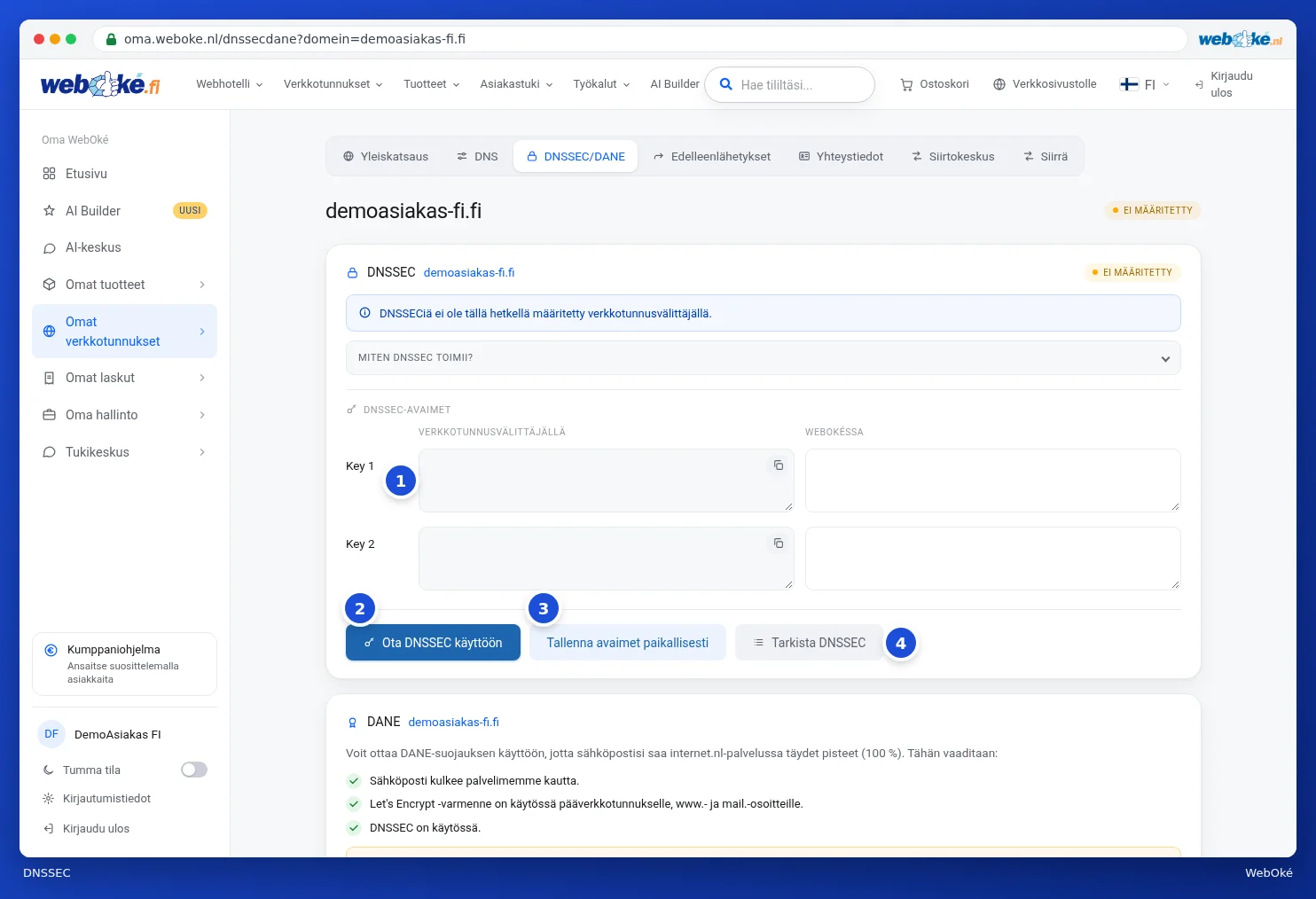Open the Asiakastuki dropdown menu
Viewport: 1316px width, 899px height.
(517, 84)
